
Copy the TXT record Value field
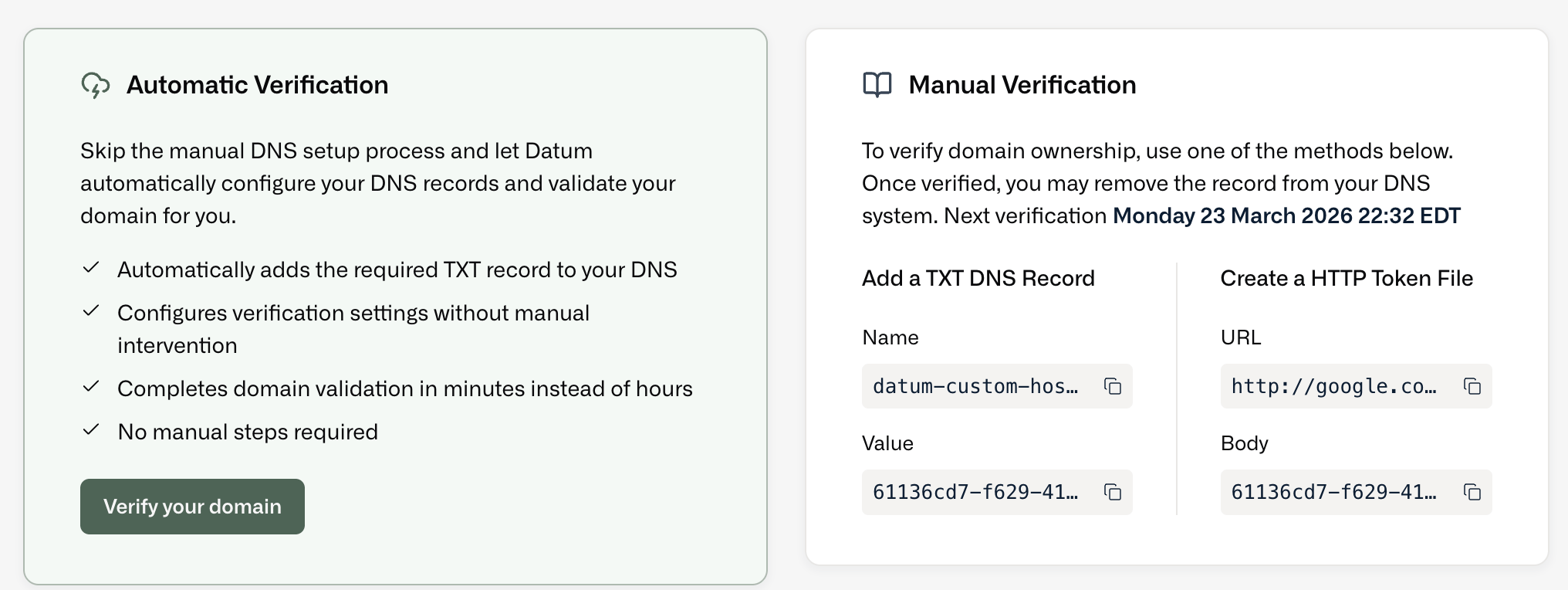pos(1112,492)
